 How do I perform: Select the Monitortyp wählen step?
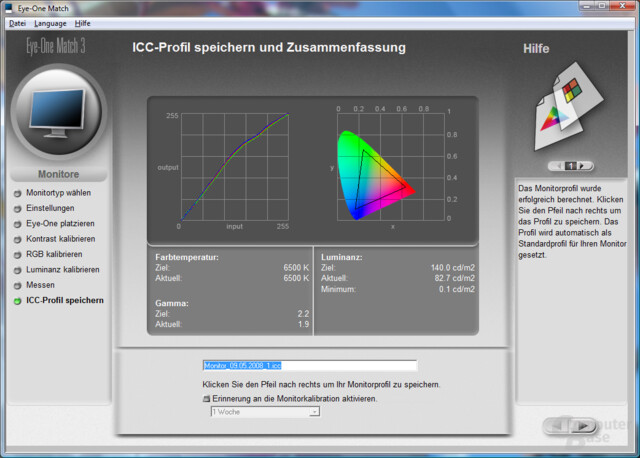tap(58, 193)
